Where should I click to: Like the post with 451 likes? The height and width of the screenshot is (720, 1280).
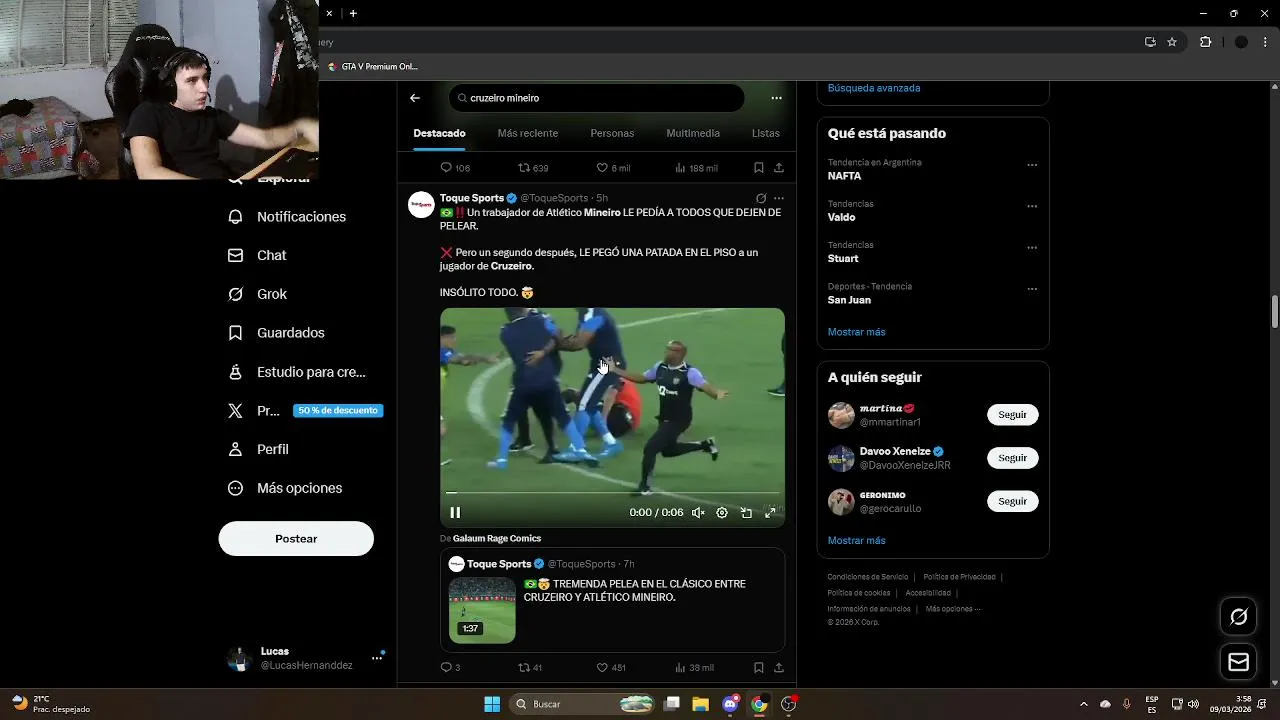click(x=611, y=667)
